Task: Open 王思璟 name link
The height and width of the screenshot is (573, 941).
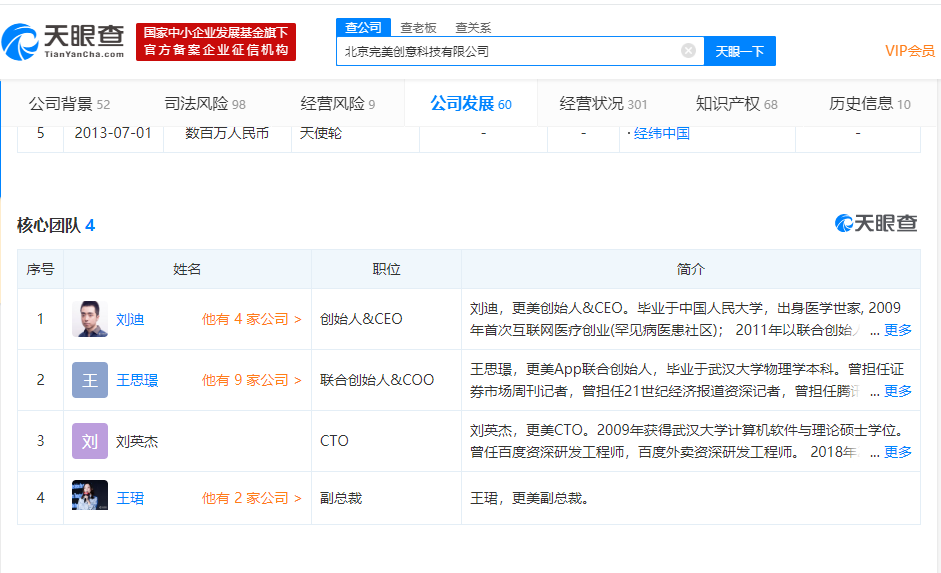Action: [x=137, y=380]
